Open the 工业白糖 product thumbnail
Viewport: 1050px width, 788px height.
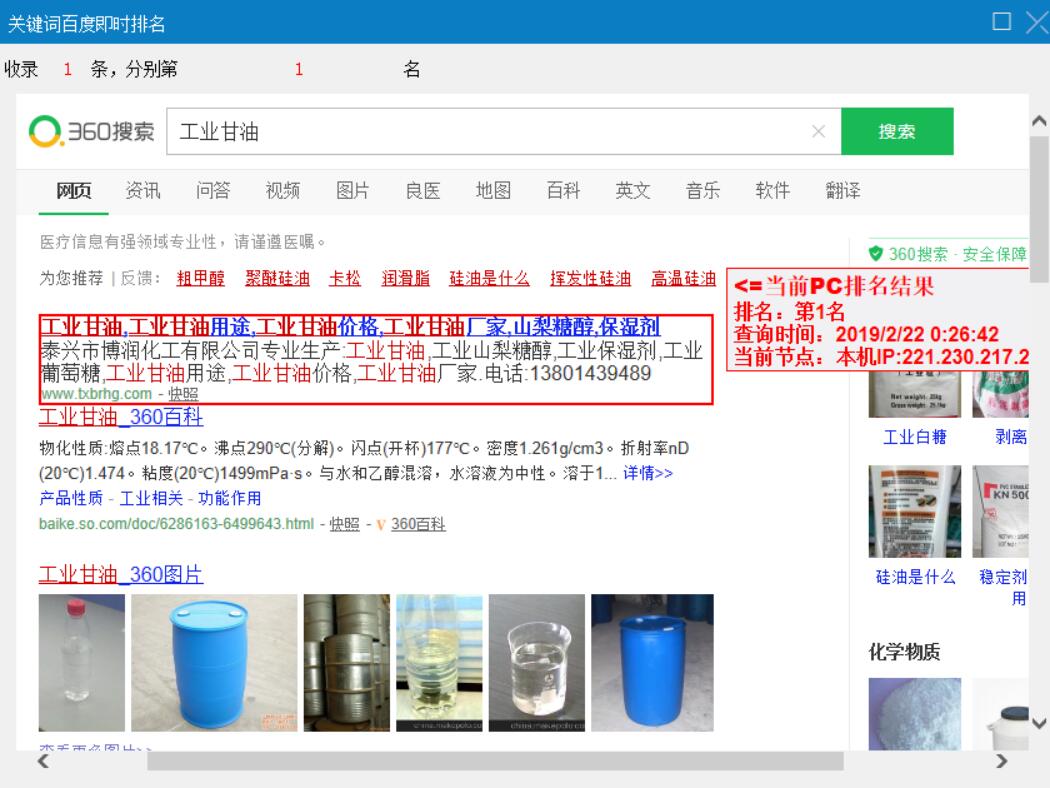(x=915, y=394)
